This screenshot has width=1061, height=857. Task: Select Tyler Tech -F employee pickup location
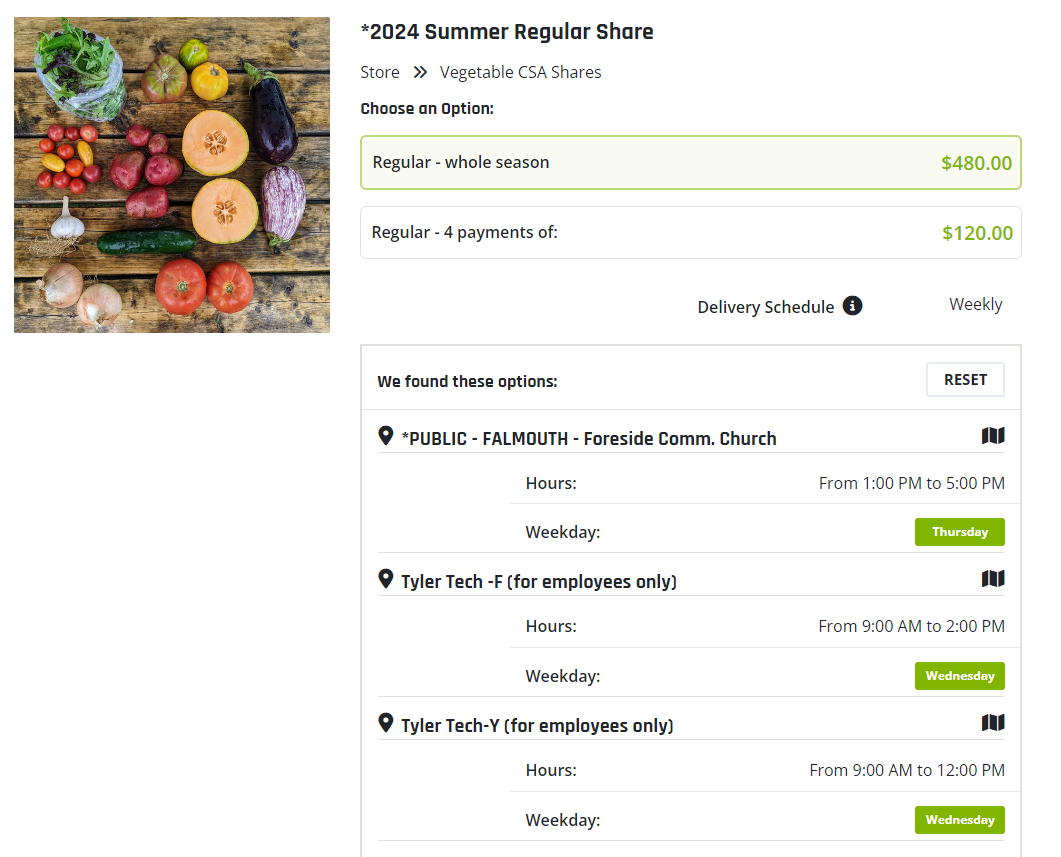(x=538, y=582)
